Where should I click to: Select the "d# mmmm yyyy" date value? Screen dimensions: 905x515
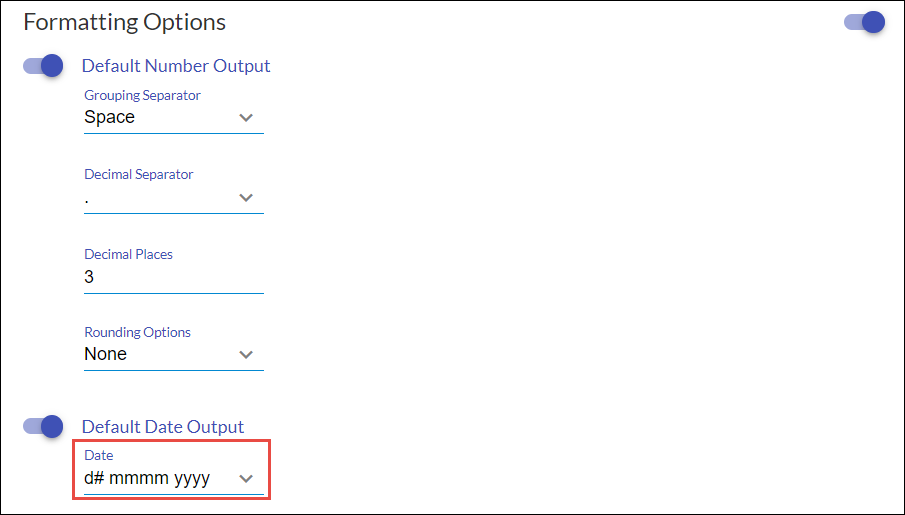148,479
